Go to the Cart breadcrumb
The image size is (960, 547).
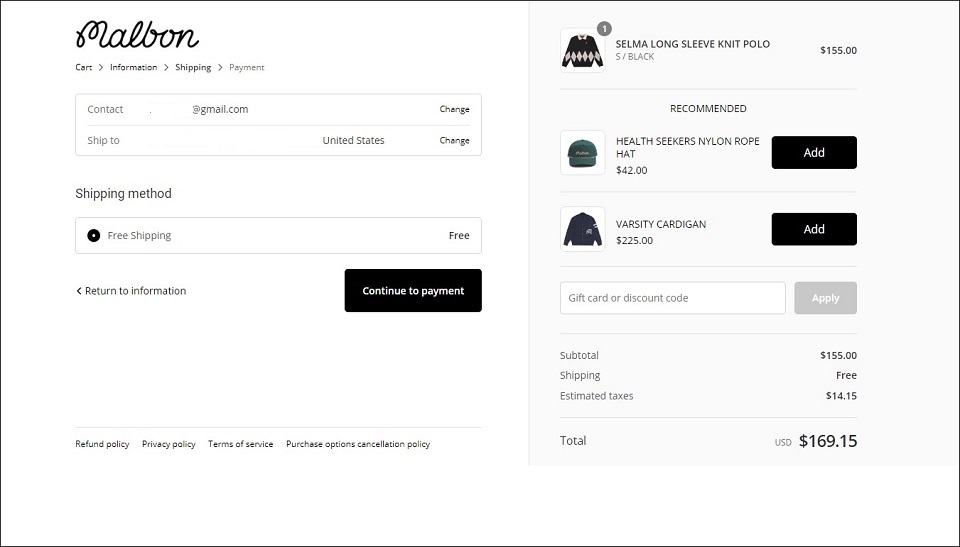pyautogui.click(x=84, y=67)
